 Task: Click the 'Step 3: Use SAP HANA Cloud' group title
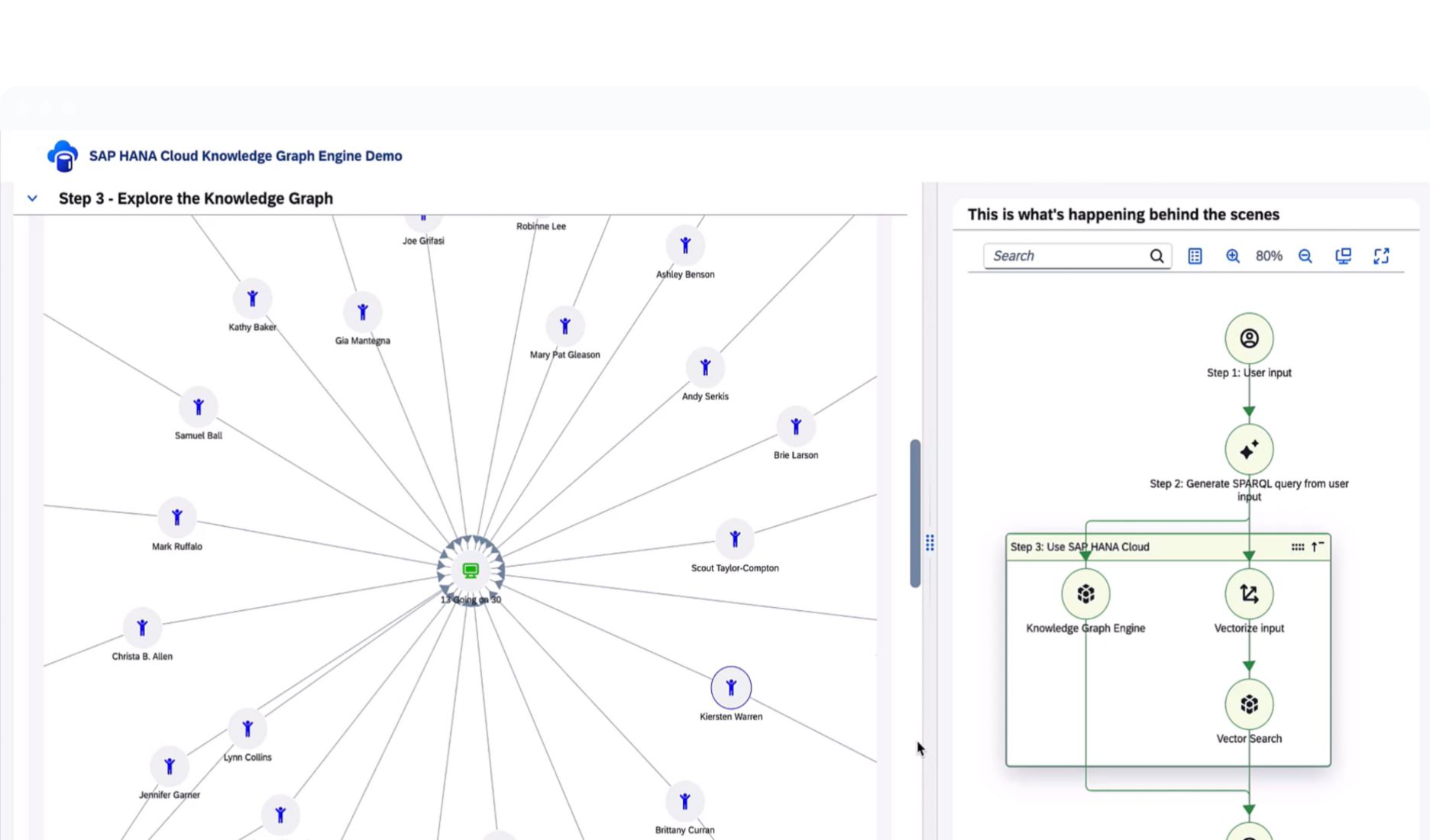(1079, 547)
